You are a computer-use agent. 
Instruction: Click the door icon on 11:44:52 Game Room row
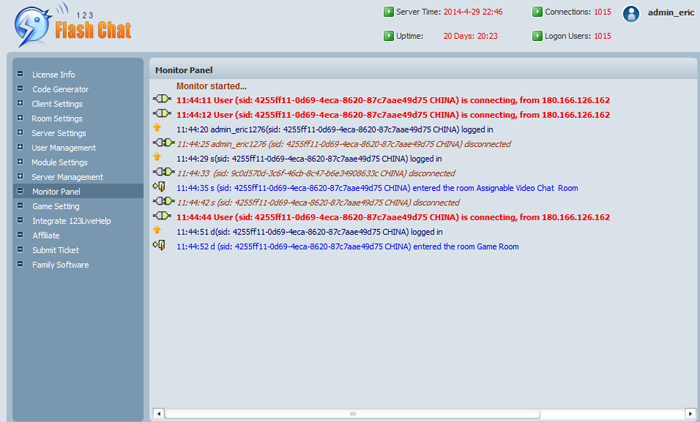click(159, 245)
